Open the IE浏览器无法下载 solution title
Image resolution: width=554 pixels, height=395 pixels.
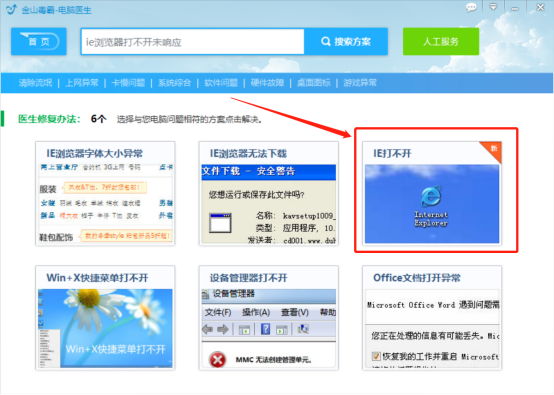pyautogui.click(x=248, y=153)
